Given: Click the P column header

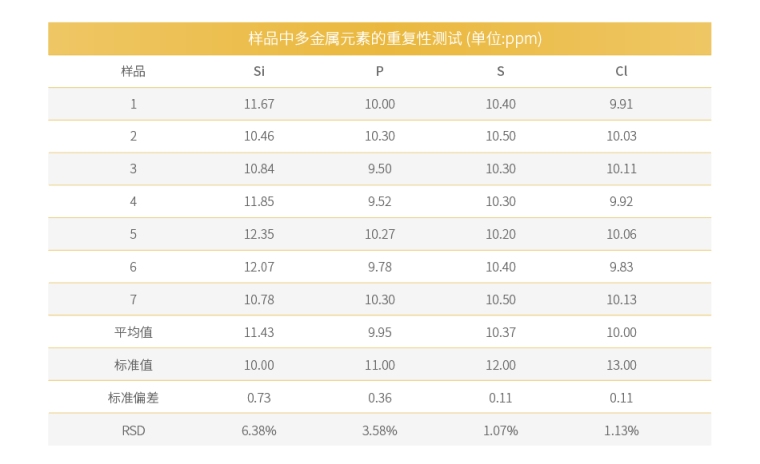Looking at the screenshot, I should coord(380,71).
